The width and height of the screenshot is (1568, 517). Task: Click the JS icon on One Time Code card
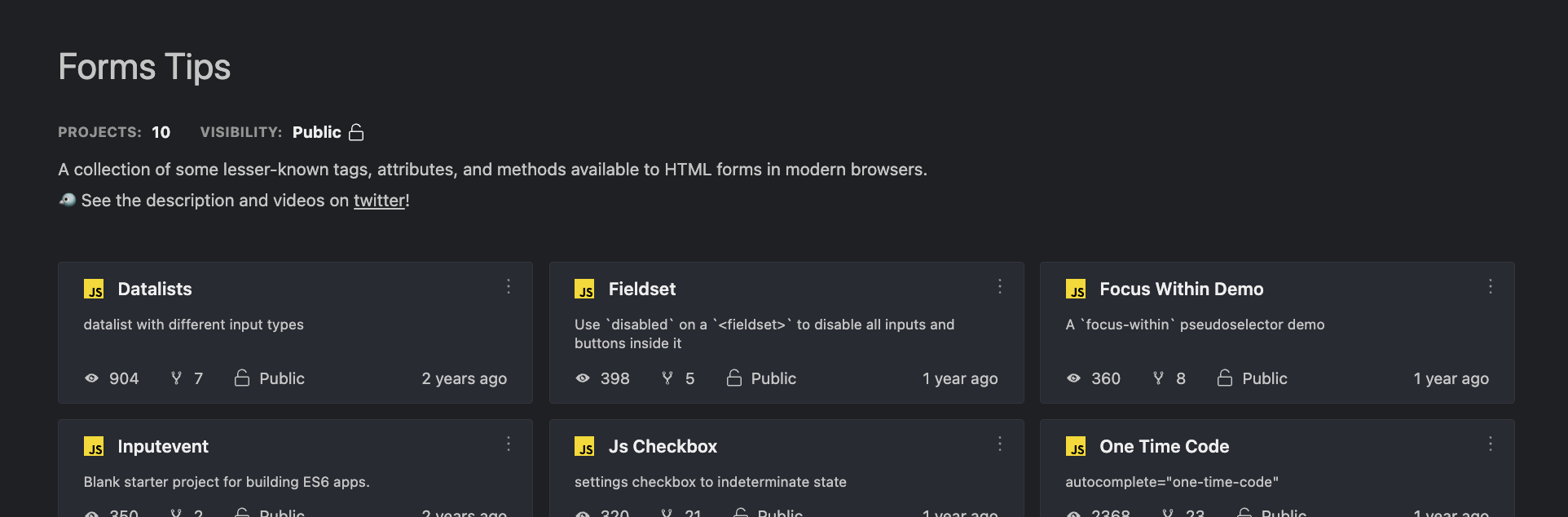click(1076, 447)
